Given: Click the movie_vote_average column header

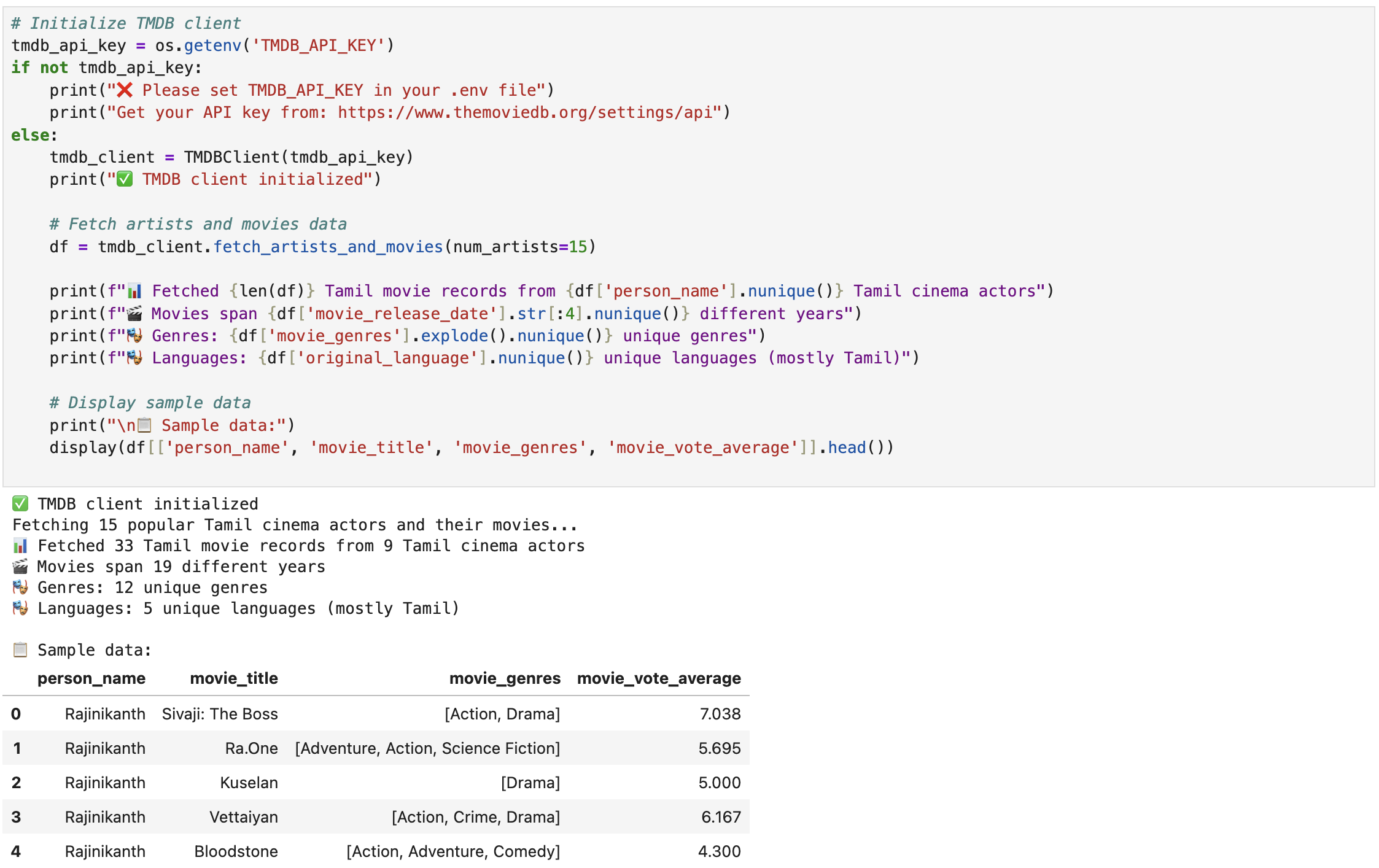Looking at the screenshot, I should [x=659, y=678].
